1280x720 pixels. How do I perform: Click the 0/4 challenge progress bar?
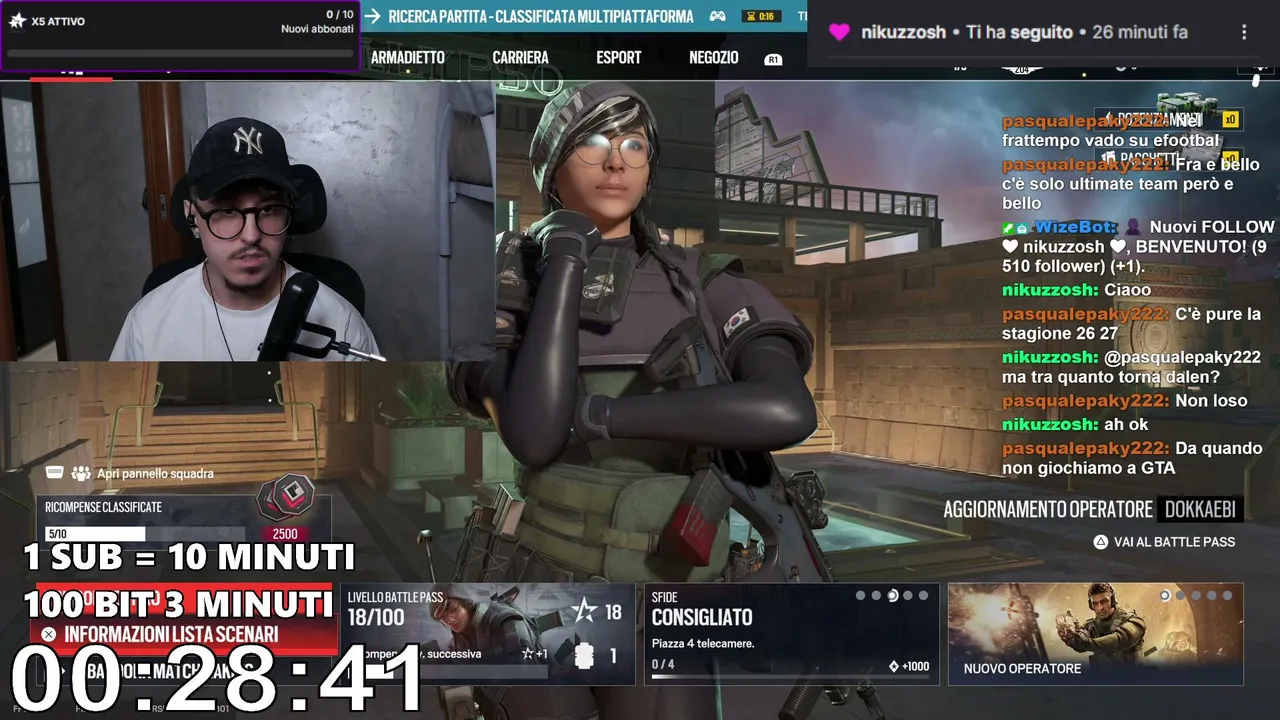coord(790,676)
